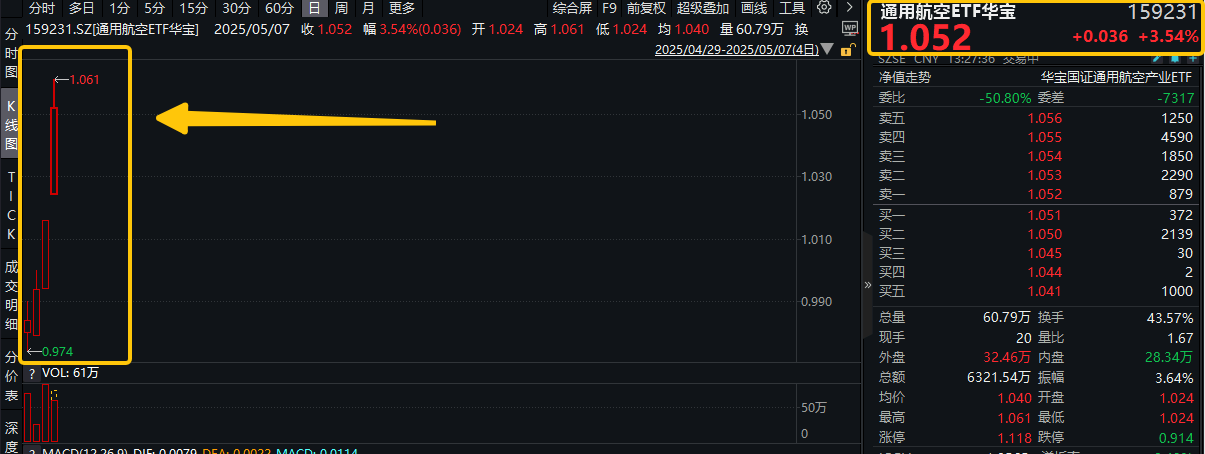Collapse right quote panel using double-chevron
The image size is (1205, 454).
coord(868,285)
